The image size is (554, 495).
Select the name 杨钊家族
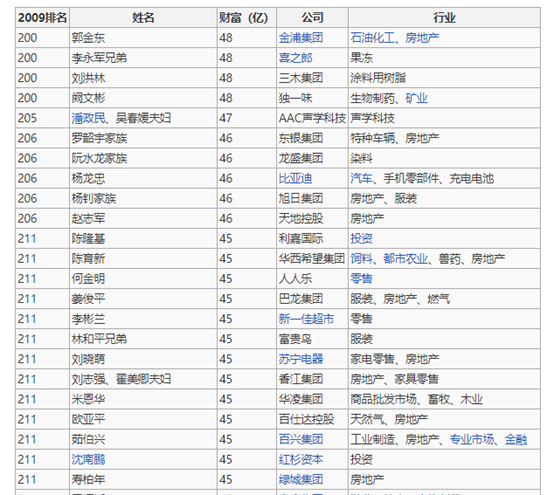(94, 199)
